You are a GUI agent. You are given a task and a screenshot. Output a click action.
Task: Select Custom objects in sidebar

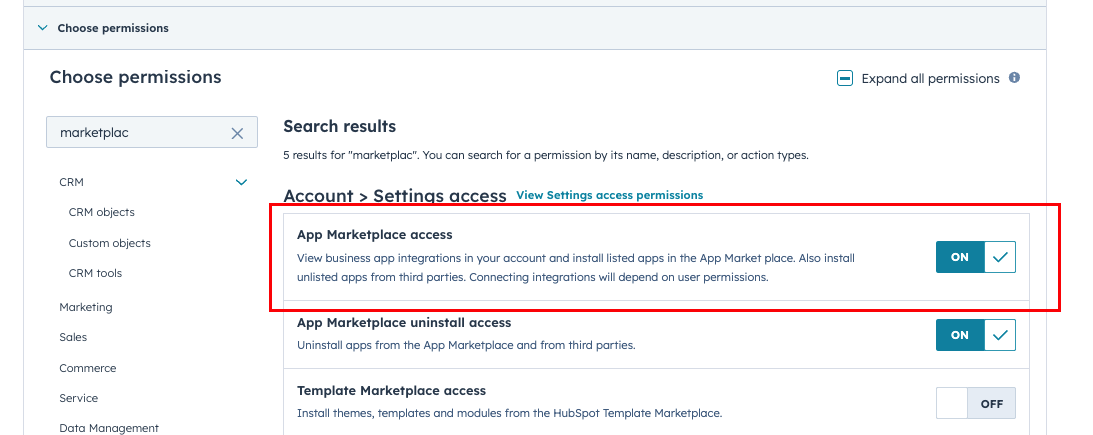[x=110, y=243]
